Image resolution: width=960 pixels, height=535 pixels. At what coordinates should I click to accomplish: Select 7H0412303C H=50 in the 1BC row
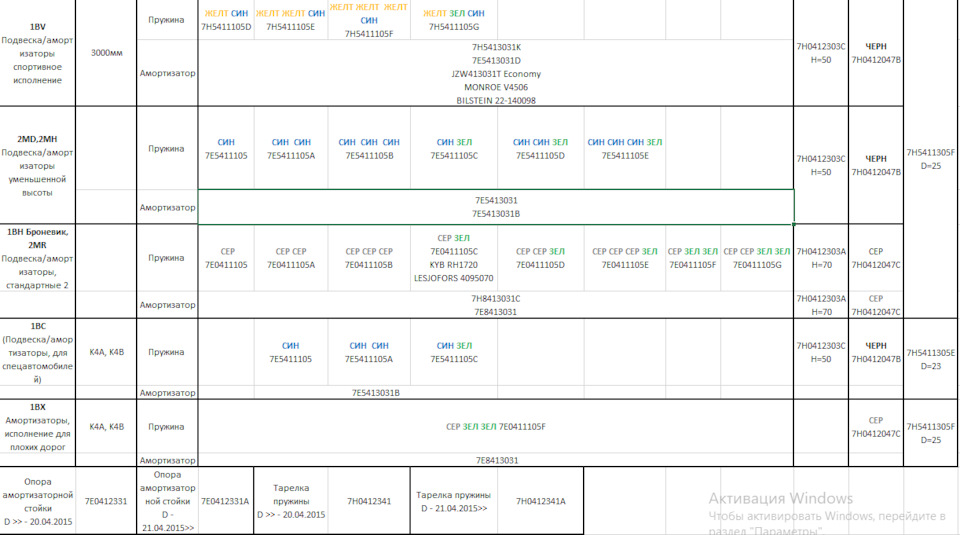821,352
